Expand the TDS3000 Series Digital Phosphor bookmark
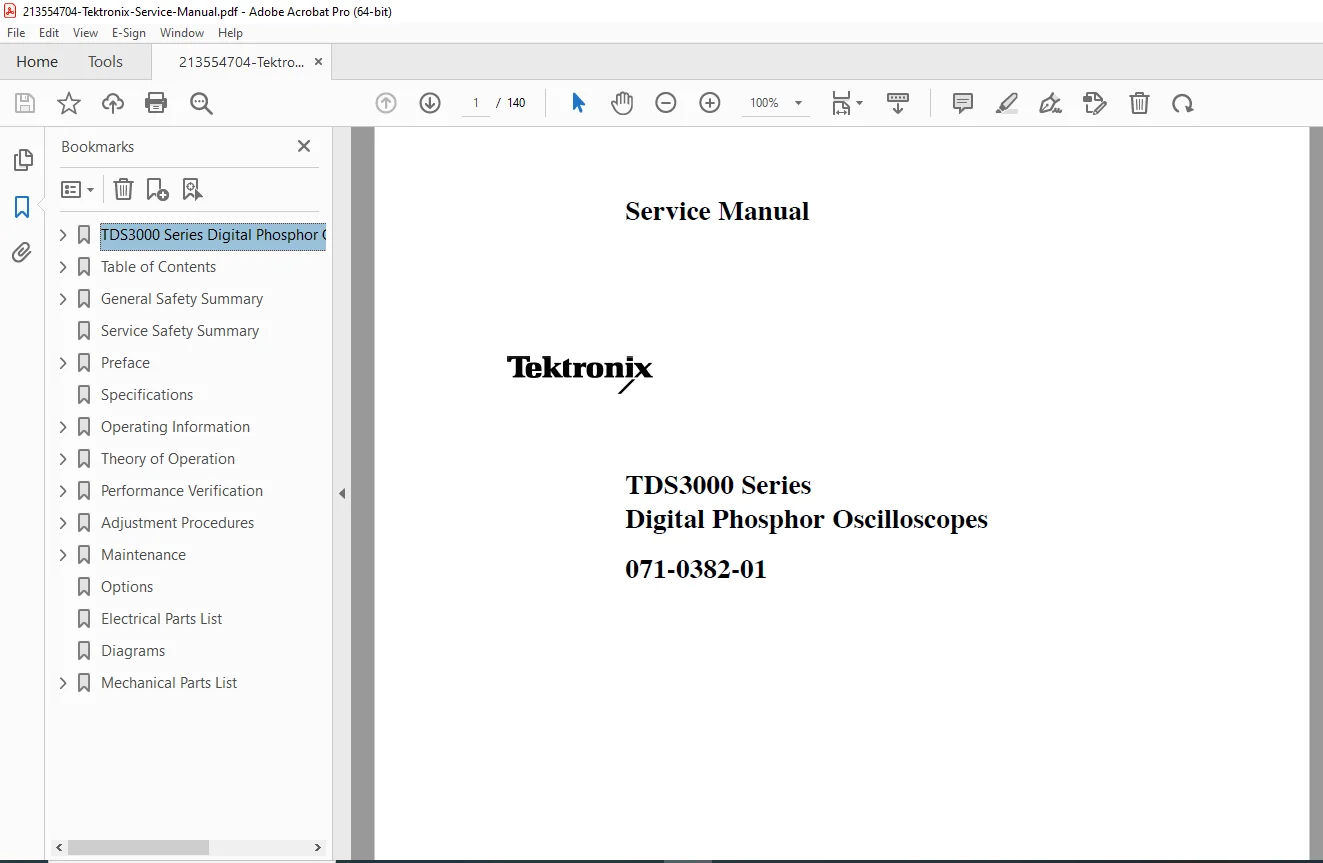1323x863 pixels. tap(63, 235)
